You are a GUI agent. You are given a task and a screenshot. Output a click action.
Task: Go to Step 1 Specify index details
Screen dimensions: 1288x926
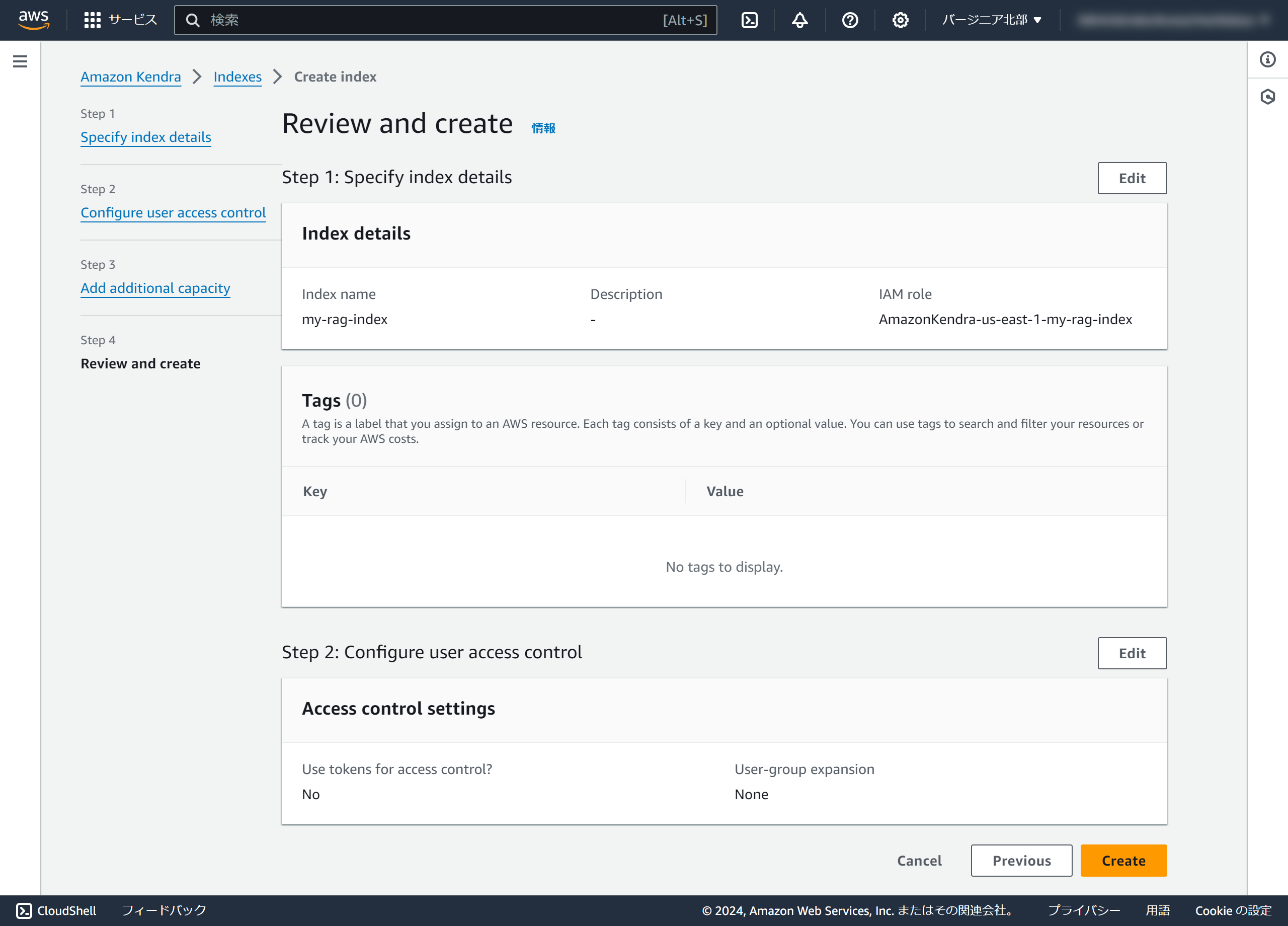point(145,137)
